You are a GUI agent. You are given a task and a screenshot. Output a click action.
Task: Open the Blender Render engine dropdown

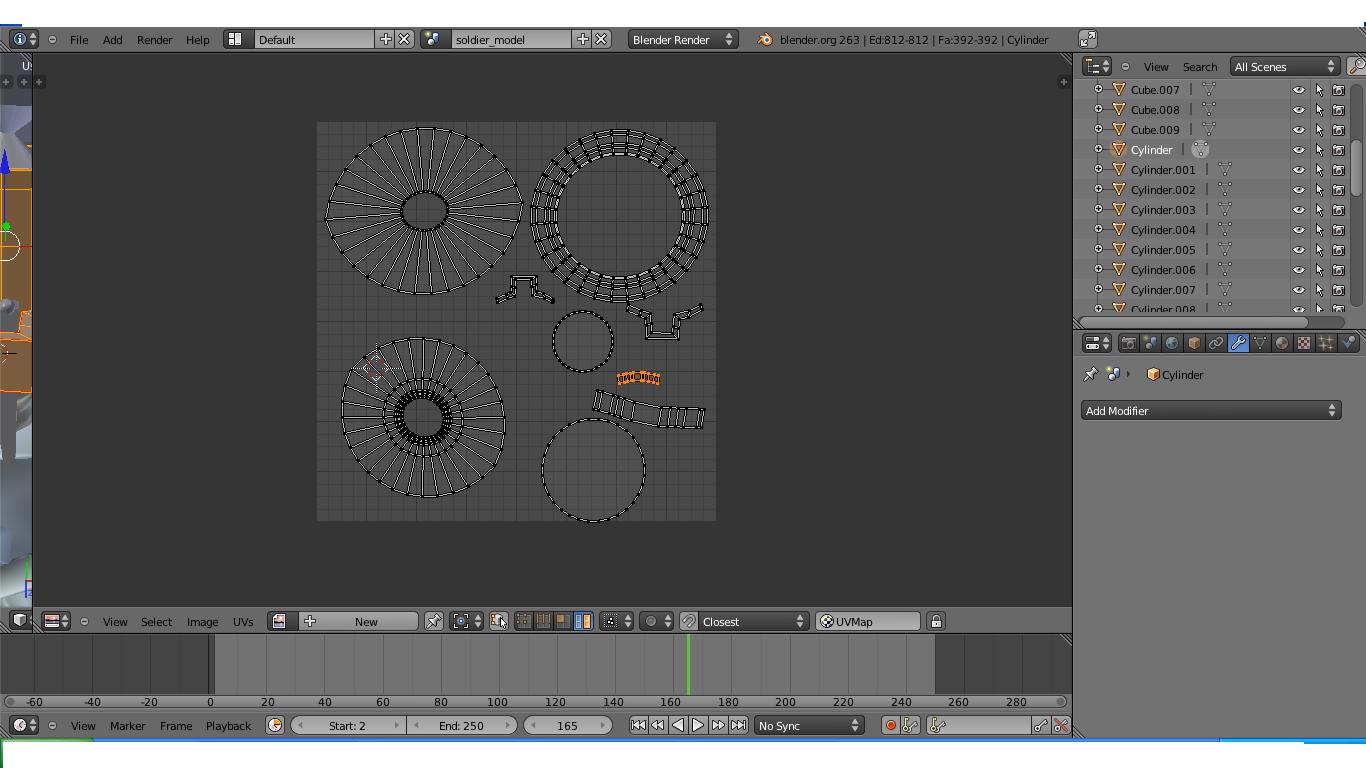coord(683,40)
